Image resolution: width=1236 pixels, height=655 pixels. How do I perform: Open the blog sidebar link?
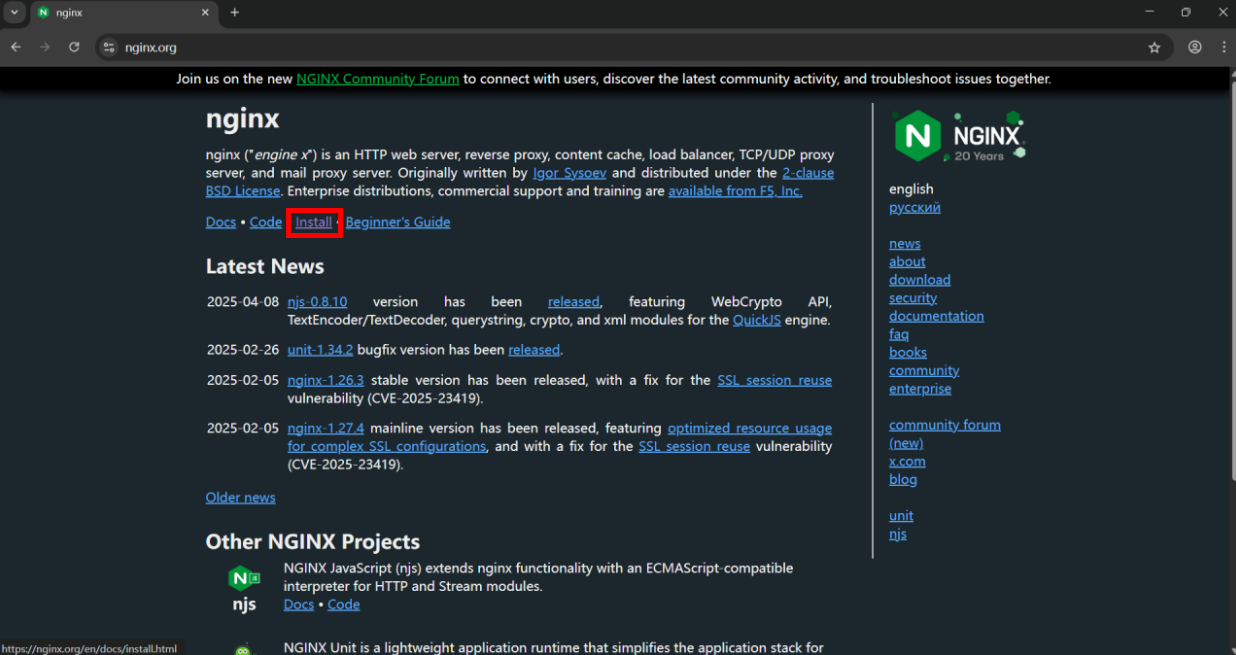pos(903,479)
